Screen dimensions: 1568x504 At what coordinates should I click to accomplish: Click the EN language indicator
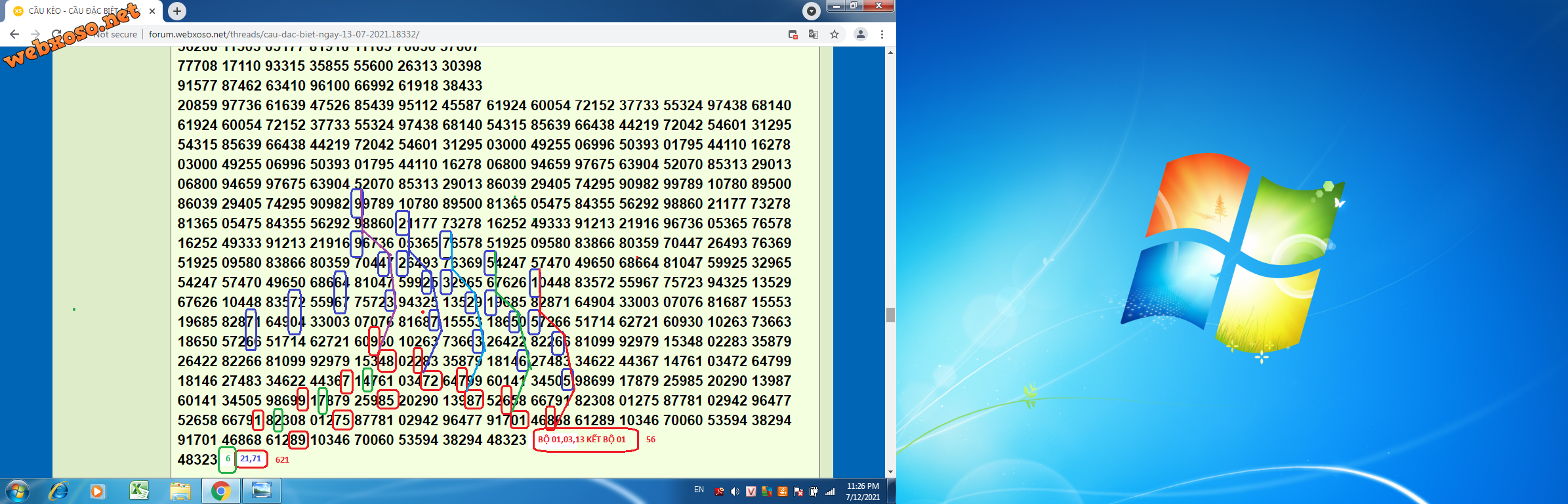pyautogui.click(x=699, y=490)
